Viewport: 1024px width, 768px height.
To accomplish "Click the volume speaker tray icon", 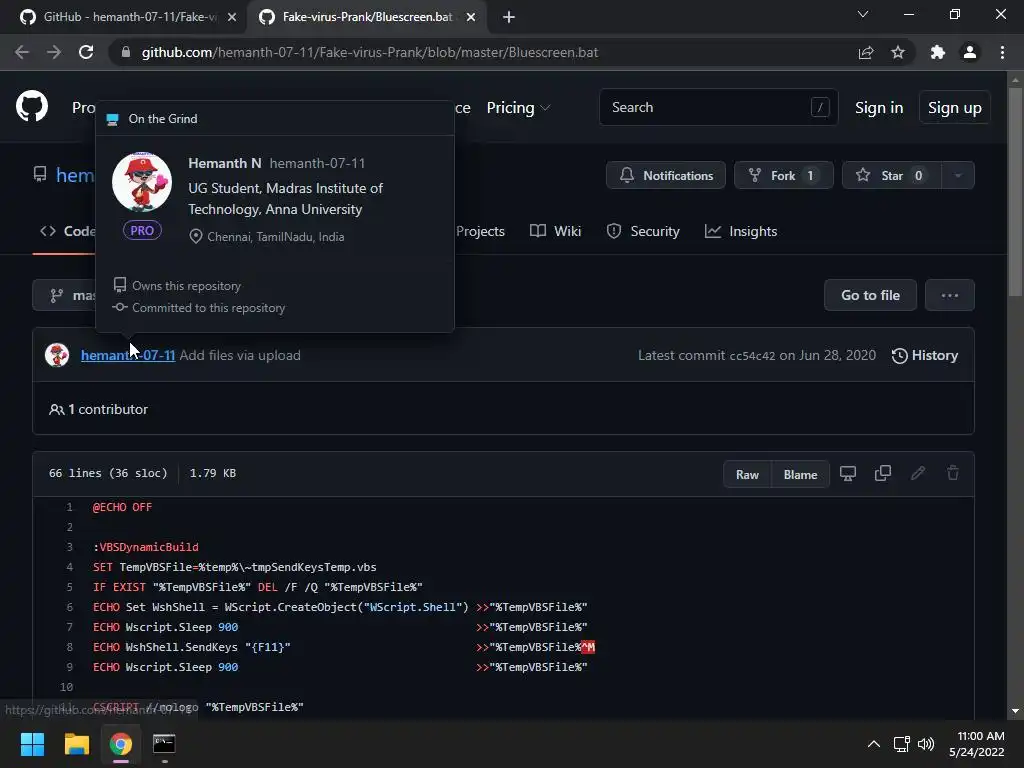I will point(926,744).
